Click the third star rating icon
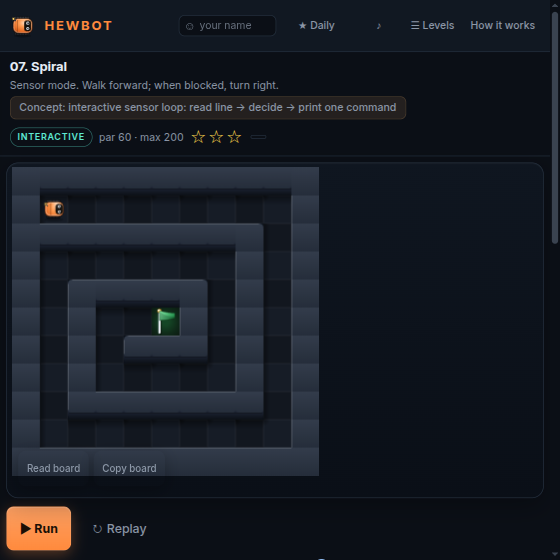560x560 pixels. coord(234,137)
